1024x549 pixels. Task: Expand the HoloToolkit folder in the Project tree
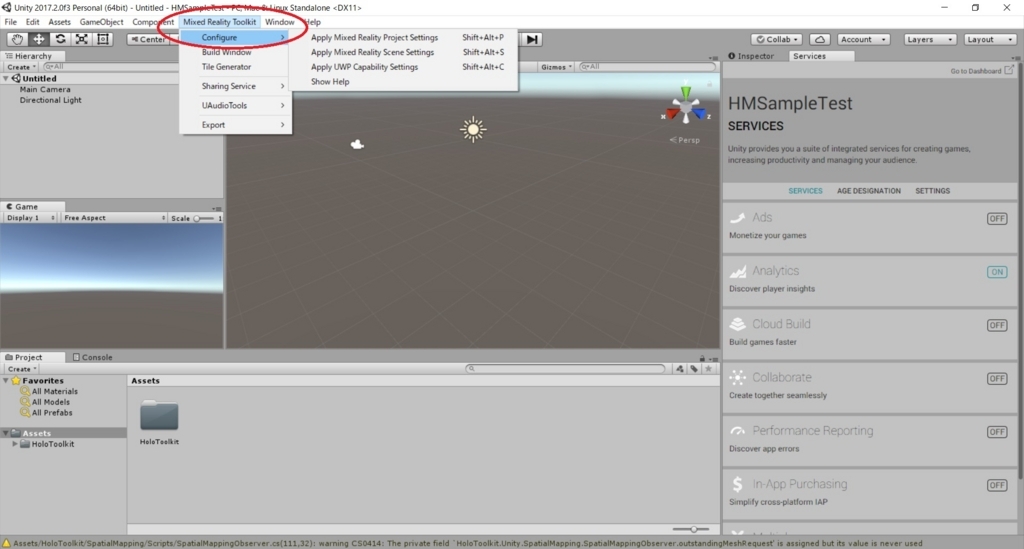14,444
